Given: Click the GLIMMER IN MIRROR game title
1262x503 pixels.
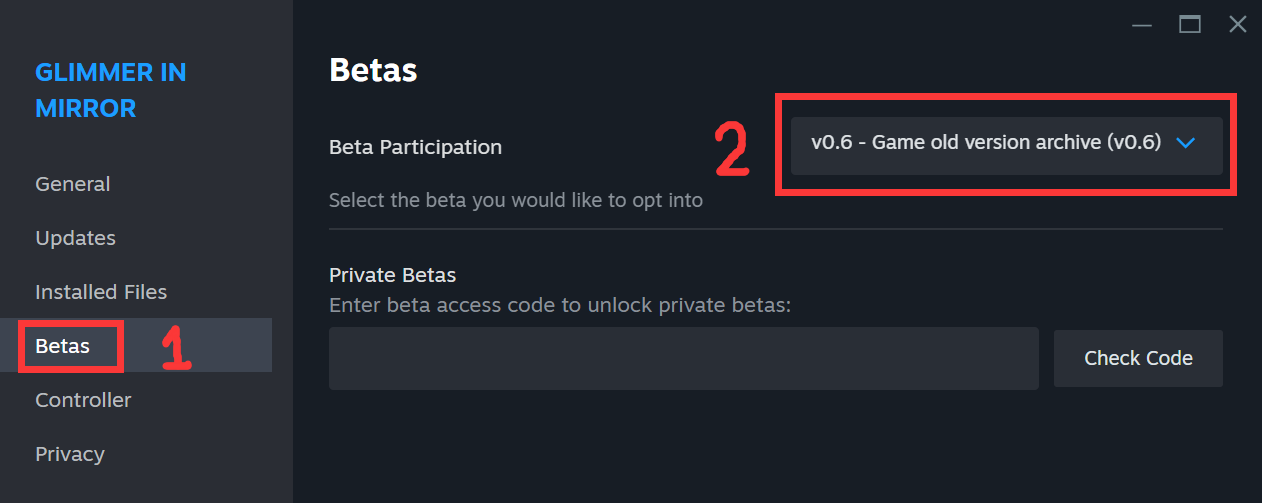Looking at the screenshot, I should click(110, 90).
